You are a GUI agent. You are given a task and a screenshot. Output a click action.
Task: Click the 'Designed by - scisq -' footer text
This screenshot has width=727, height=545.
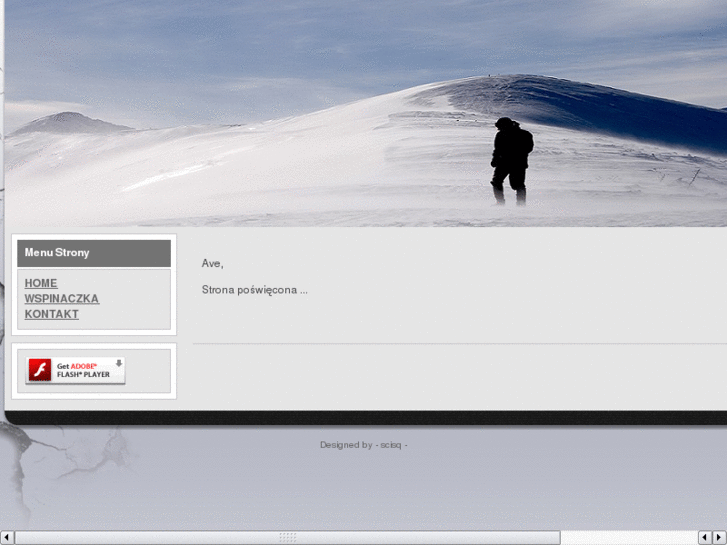click(x=364, y=445)
